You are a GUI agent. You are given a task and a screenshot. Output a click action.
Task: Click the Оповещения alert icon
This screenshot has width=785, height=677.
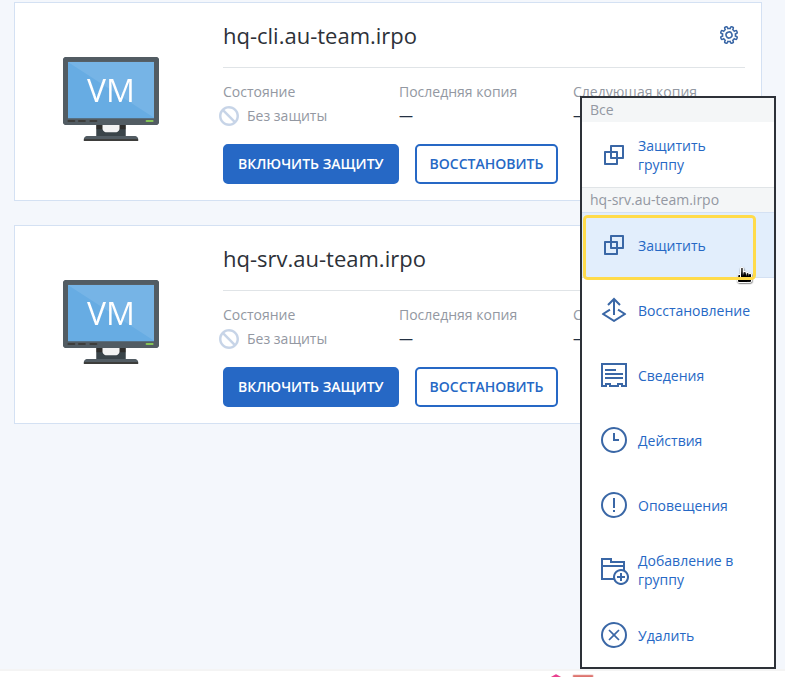click(613, 505)
